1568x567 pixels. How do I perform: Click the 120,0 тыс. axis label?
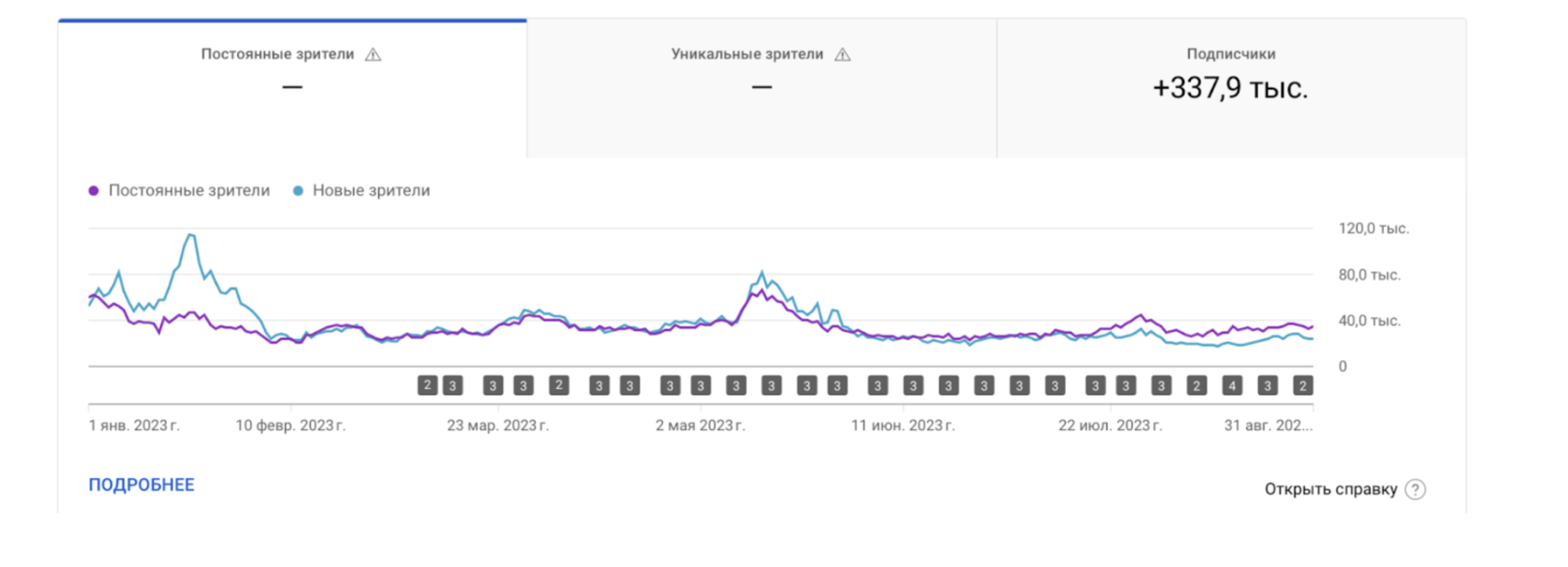click(x=1374, y=228)
